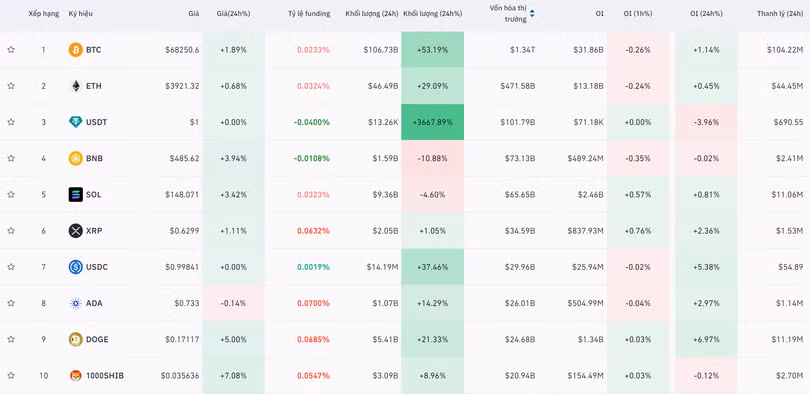Click ADA price change -0.14%

(x=233, y=303)
